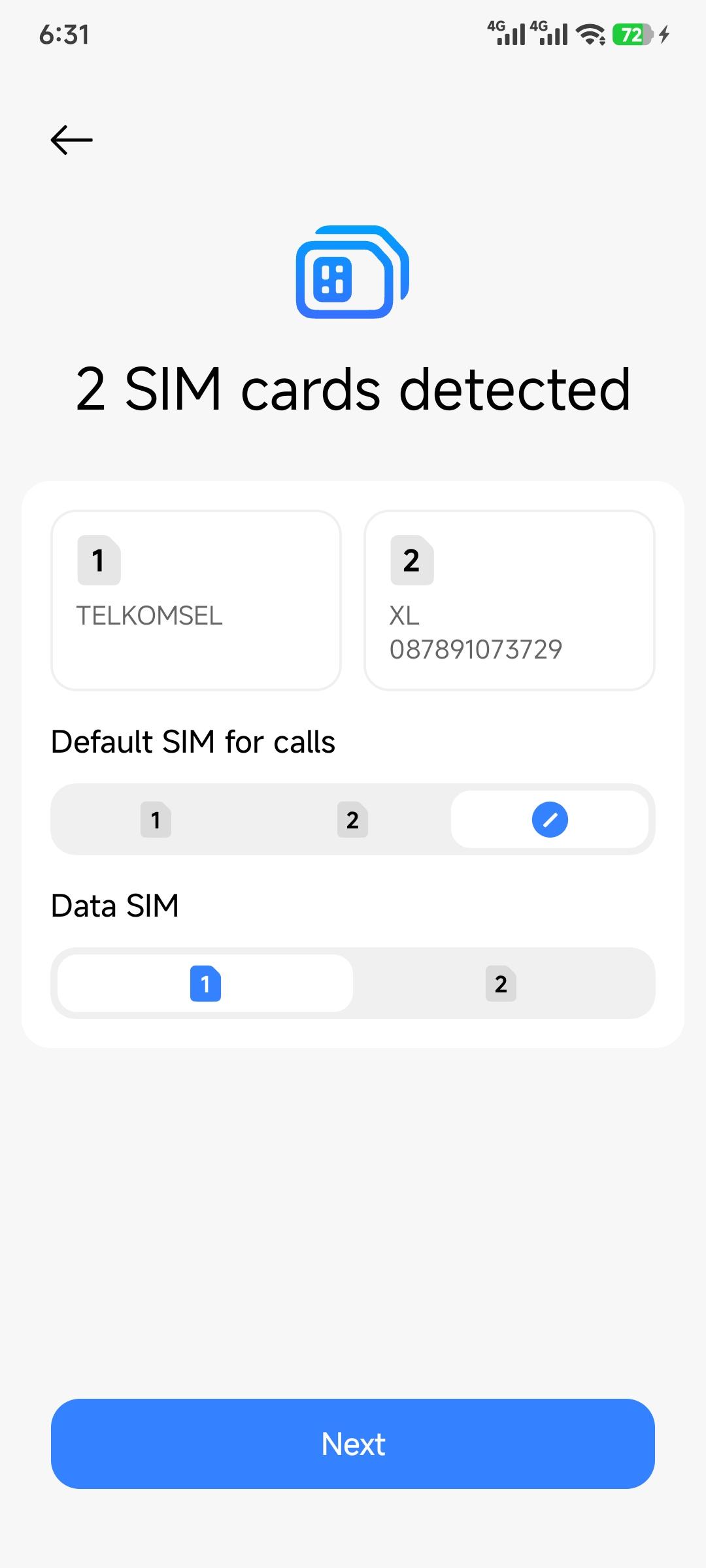Open the TELKOMSEL SIM card tile
The image size is (706, 1568).
pos(196,600)
